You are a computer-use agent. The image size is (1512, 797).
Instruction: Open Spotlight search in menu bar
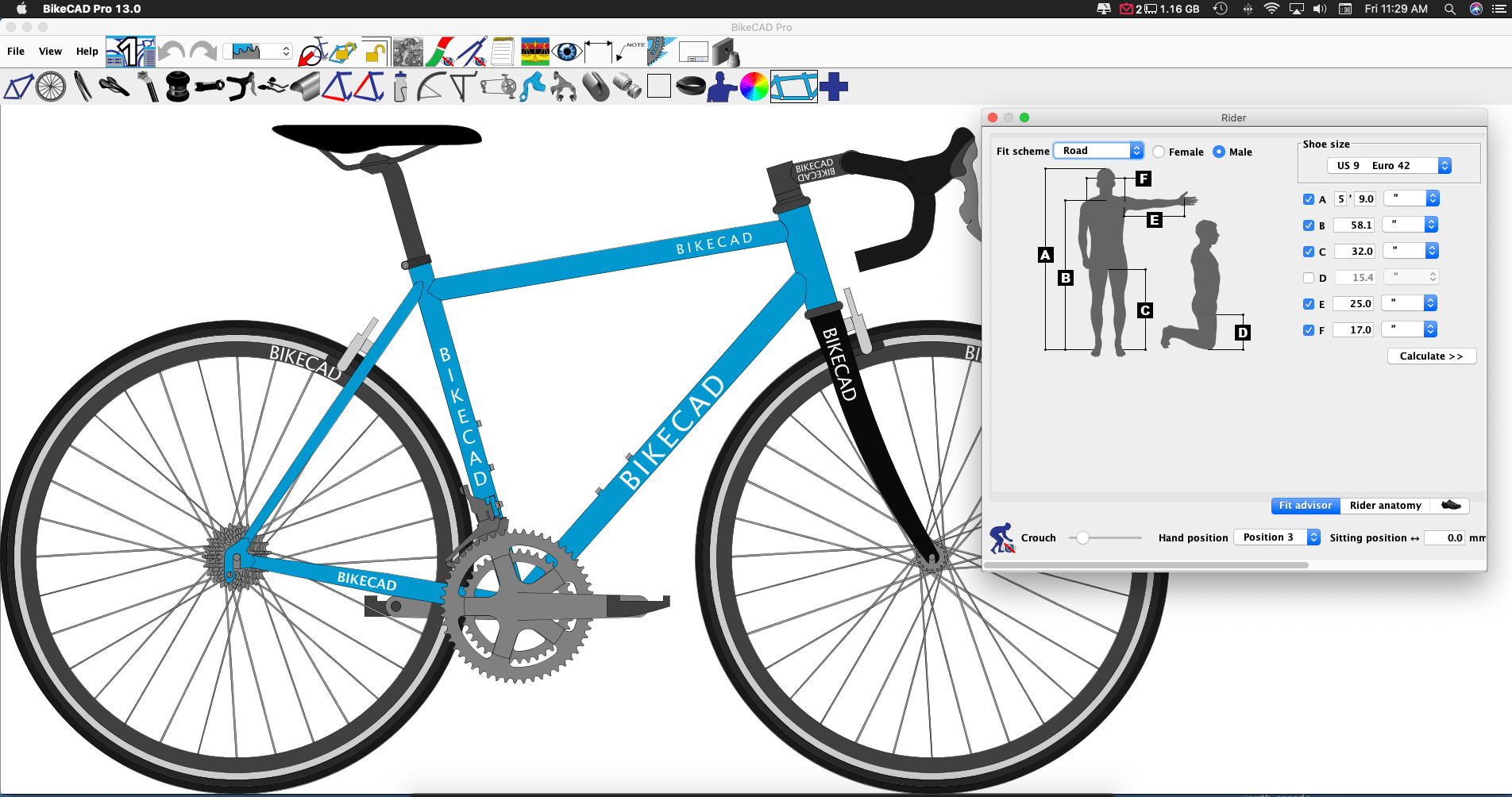click(1450, 9)
